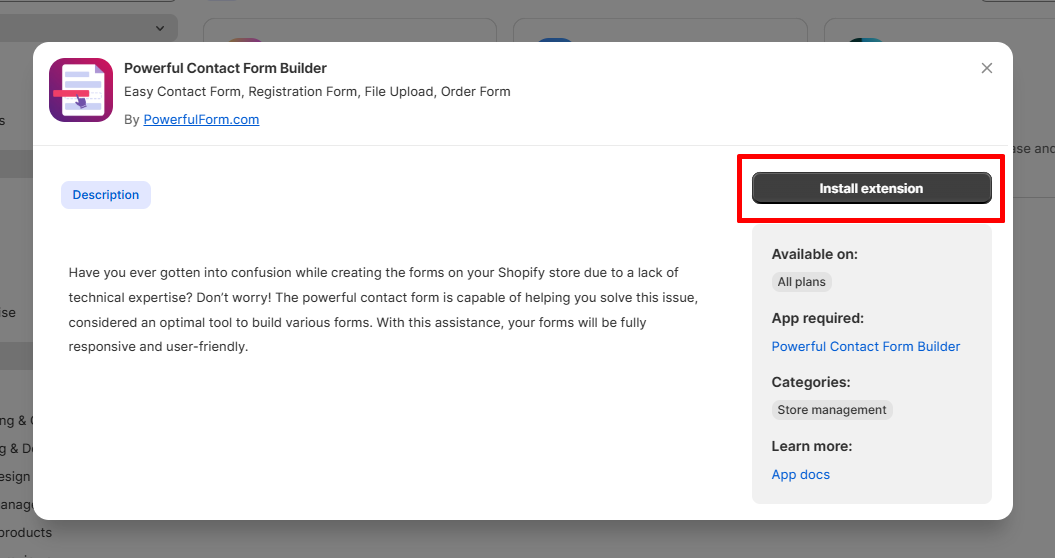Expand the dropdown chevron behind the dialog
1055x558 pixels.
point(159,28)
